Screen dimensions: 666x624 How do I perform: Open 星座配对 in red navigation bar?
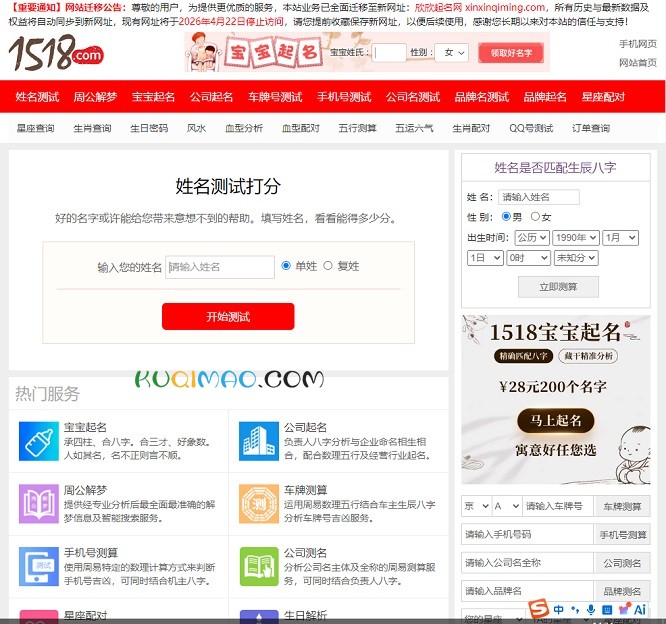coord(603,97)
